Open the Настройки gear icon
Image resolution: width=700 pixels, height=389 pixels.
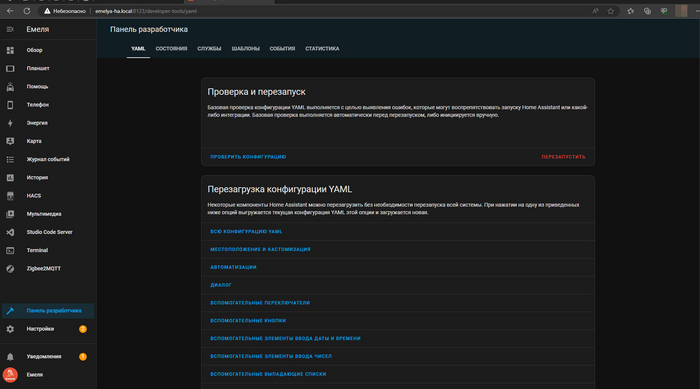click(10, 329)
